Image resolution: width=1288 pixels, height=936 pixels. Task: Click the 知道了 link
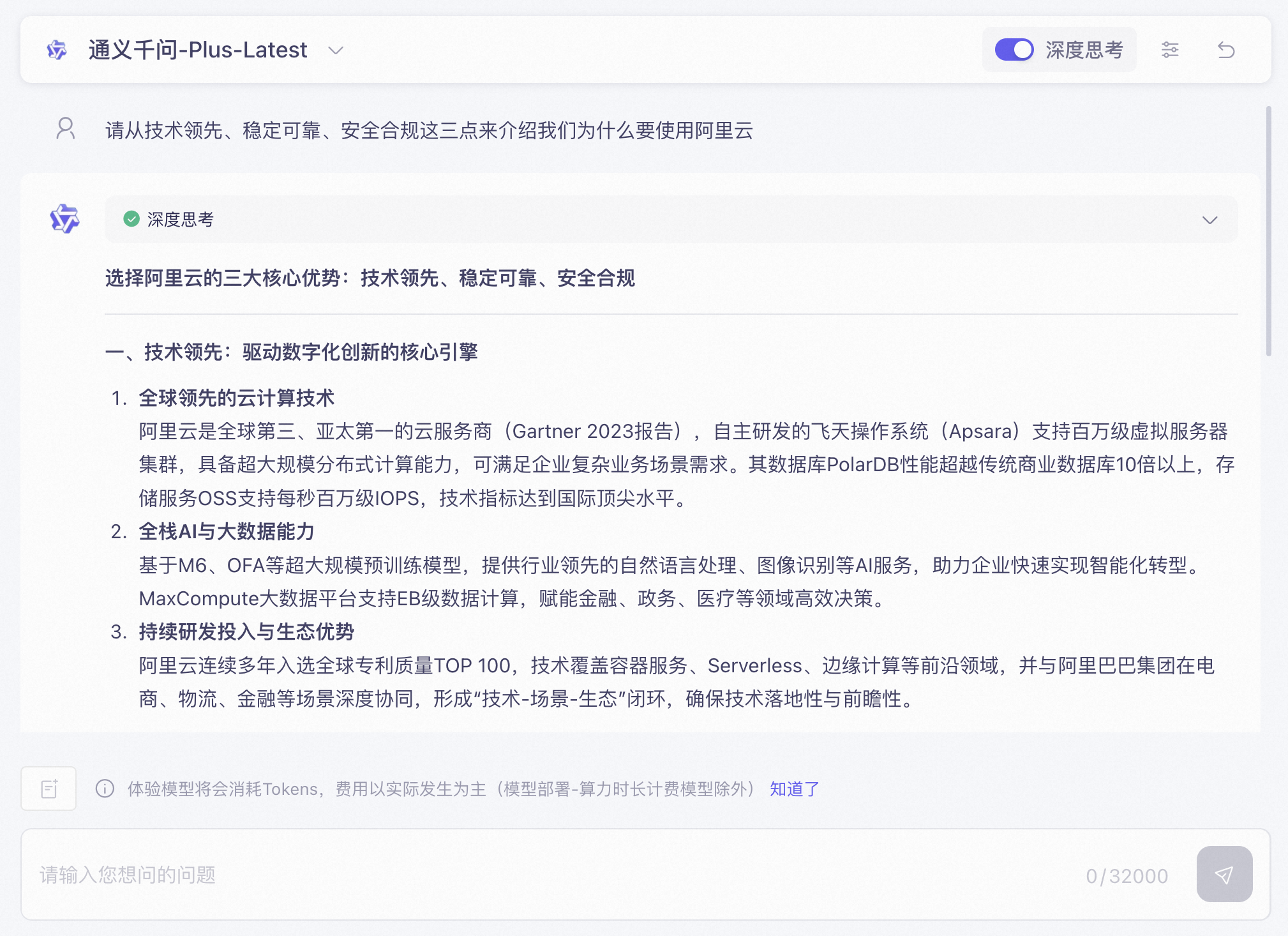click(794, 789)
